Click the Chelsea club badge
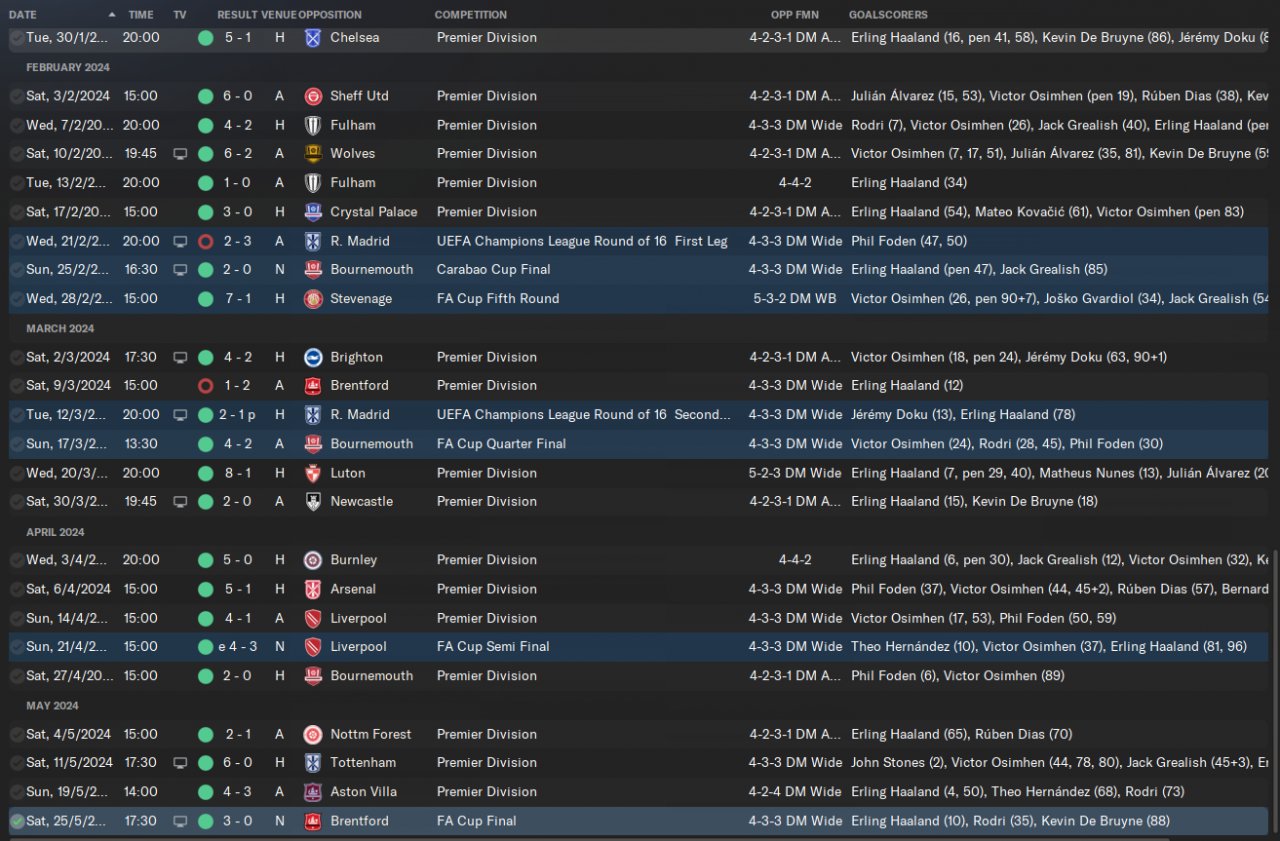The image size is (1280, 841). click(x=313, y=38)
